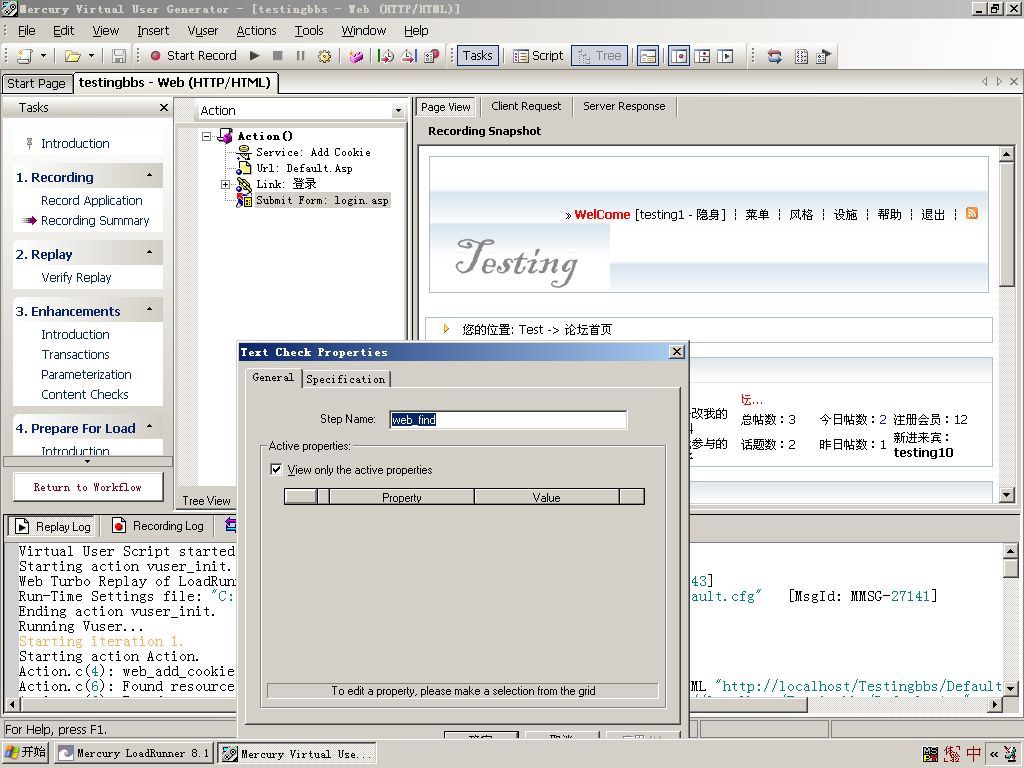Viewport: 1024px width, 768px height.
Task: Switch to Script view
Action: (538, 56)
